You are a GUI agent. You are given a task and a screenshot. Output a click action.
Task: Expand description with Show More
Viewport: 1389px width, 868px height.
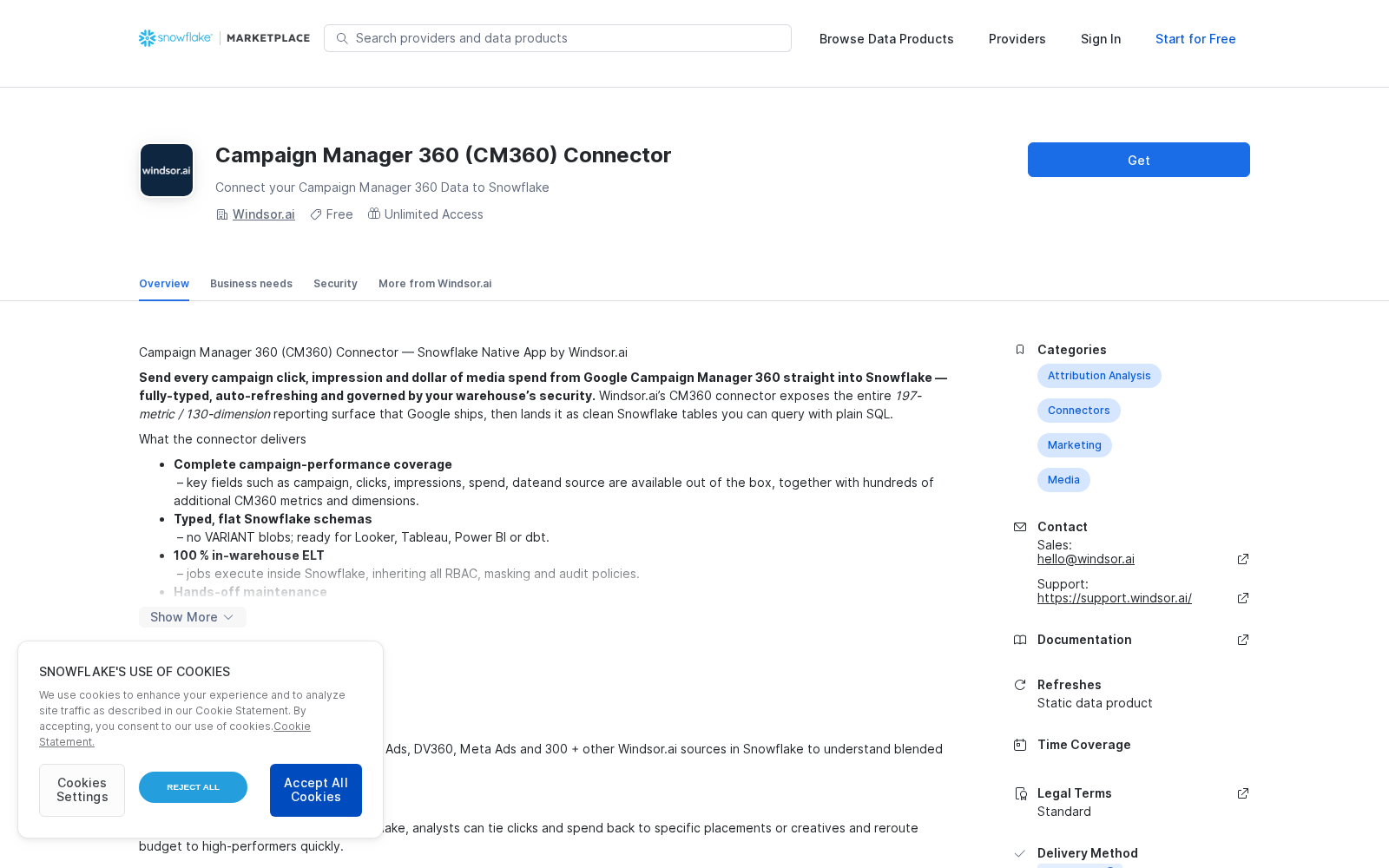[193, 617]
